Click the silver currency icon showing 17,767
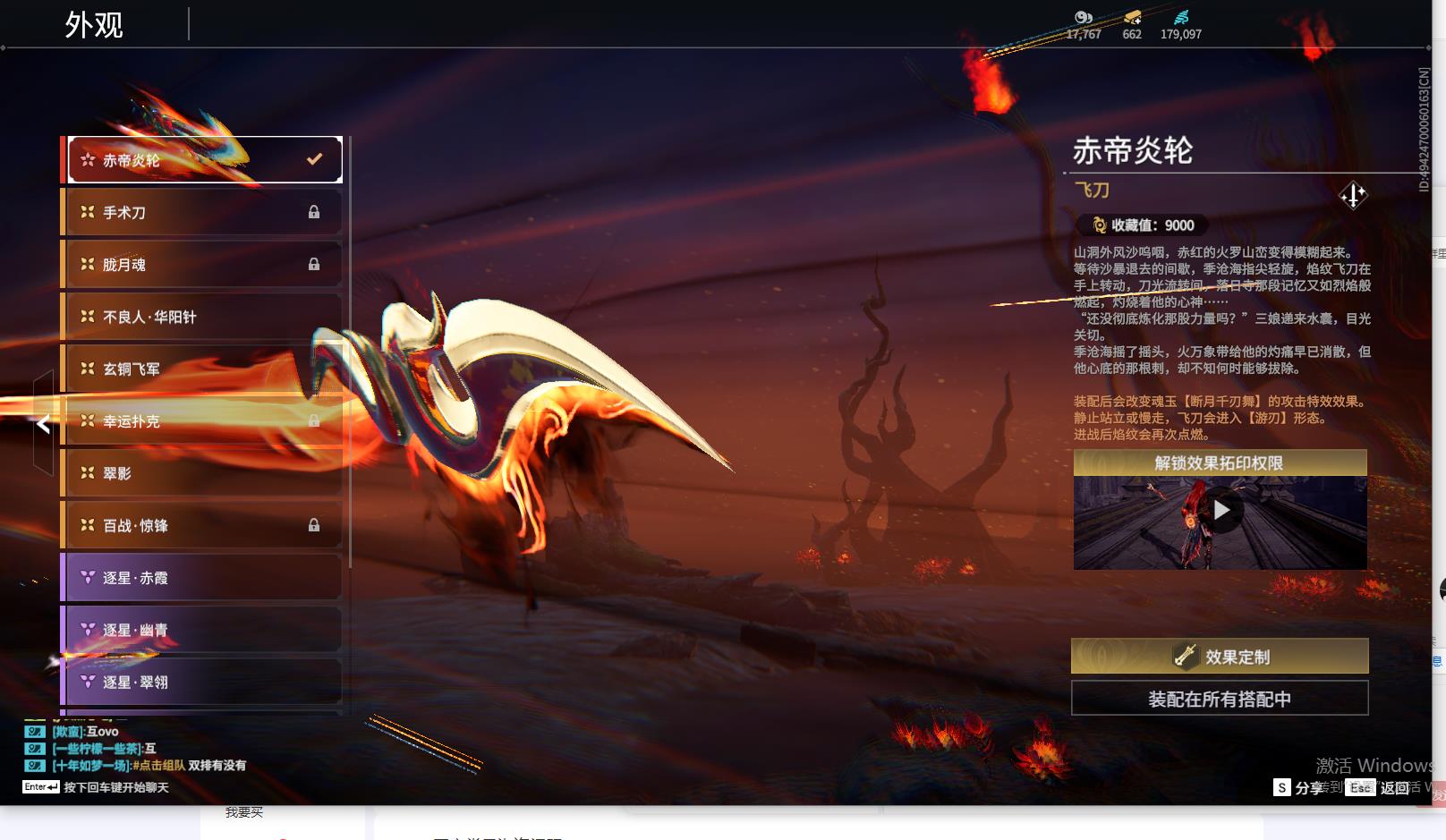The image size is (1446, 840). click(x=1083, y=18)
